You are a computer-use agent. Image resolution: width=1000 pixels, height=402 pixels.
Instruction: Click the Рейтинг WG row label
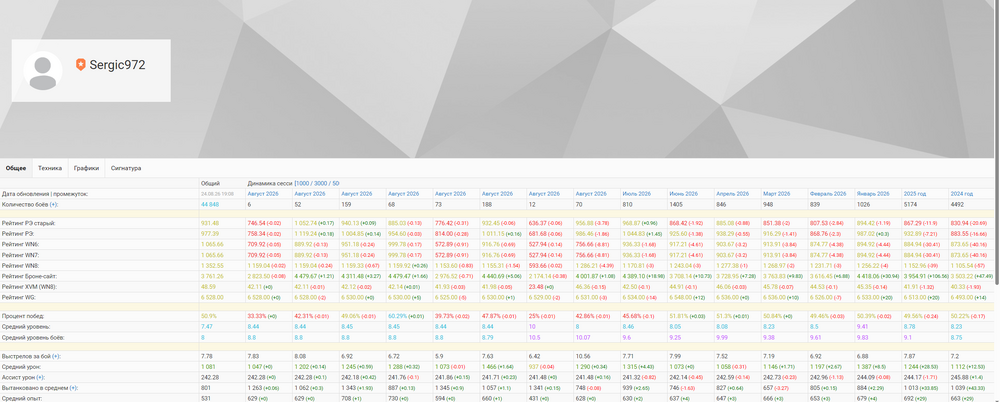tap(20, 297)
